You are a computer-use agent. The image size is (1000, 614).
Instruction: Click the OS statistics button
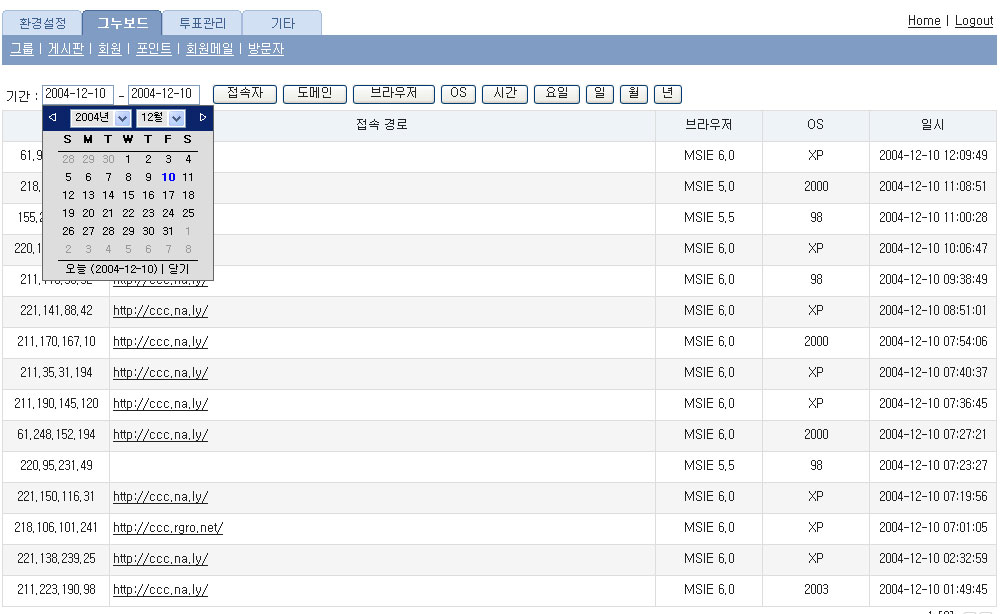pyautogui.click(x=458, y=93)
